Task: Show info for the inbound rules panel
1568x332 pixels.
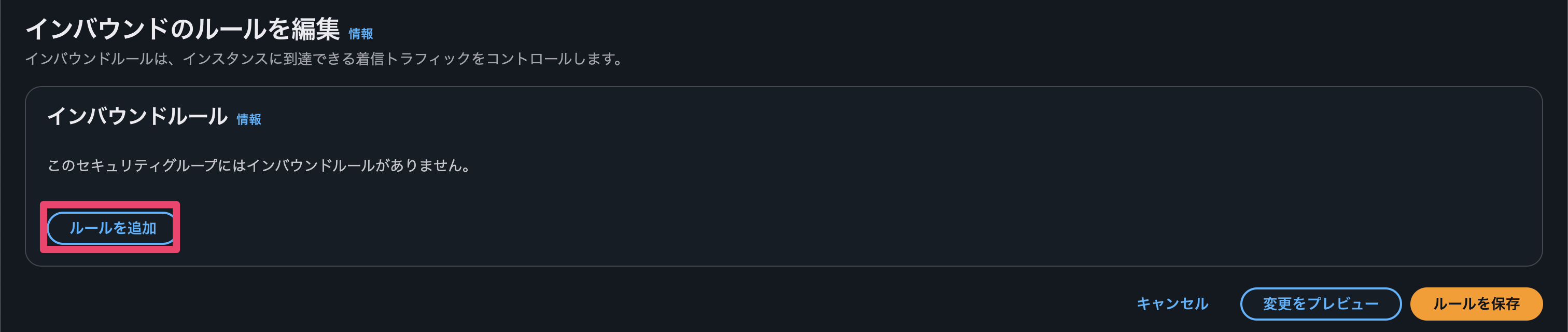Action: pos(248,119)
